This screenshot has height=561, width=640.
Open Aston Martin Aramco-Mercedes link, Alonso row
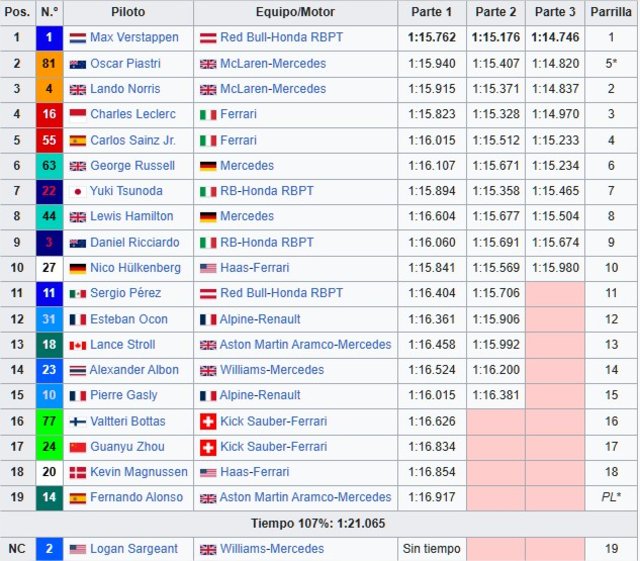point(305,497)
